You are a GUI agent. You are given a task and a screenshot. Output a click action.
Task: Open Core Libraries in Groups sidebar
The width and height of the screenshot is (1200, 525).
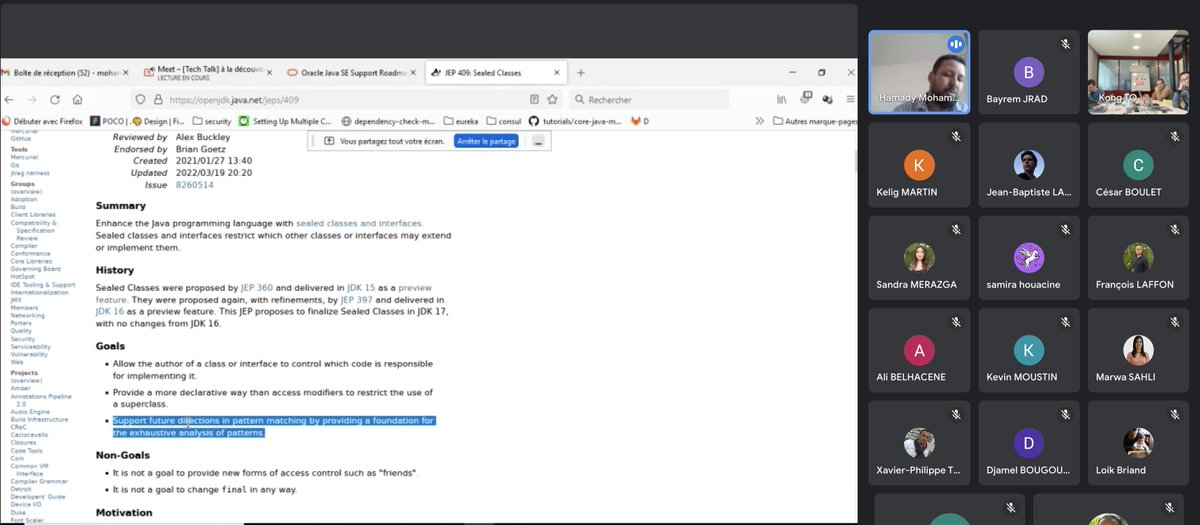click(33, 261)
